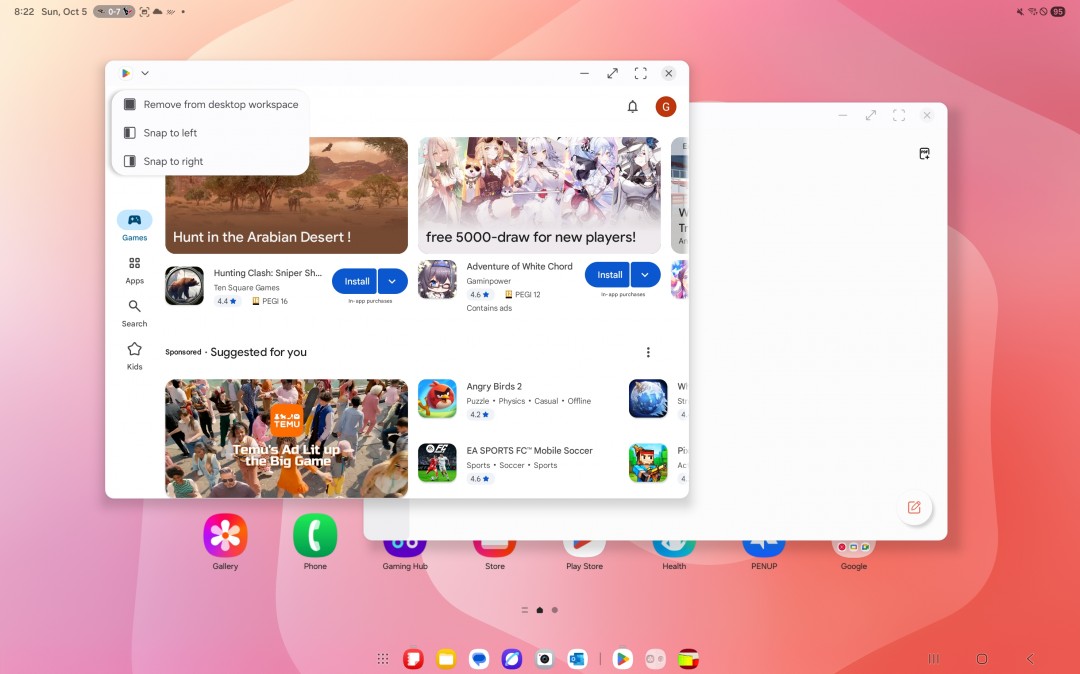
Task: Open the Temu sponsored ad thumbnail
Action: tap(286, 438)
